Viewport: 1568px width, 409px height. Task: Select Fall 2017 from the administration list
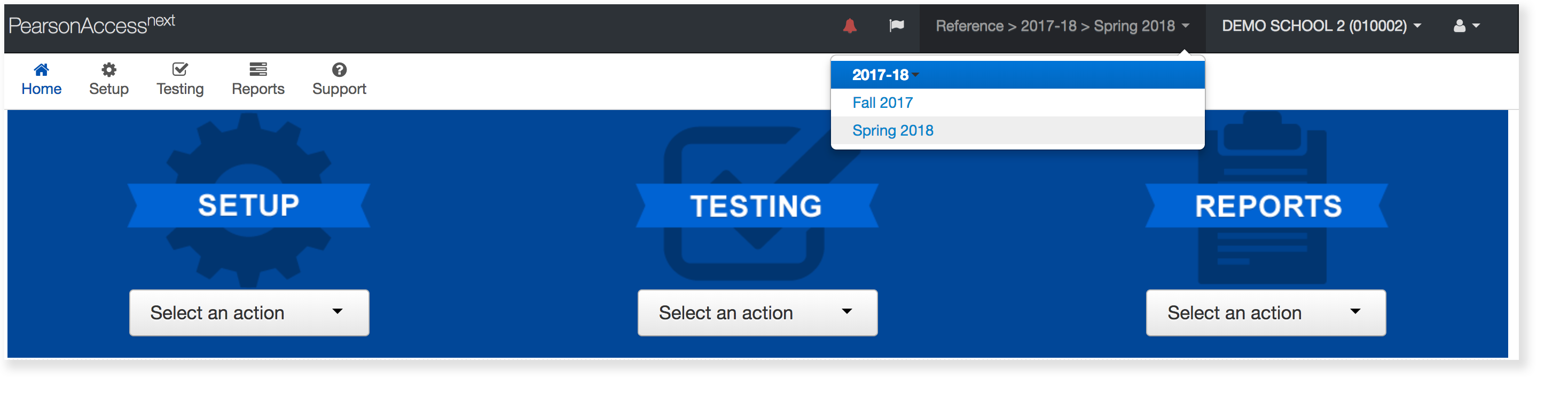pos(883,103)
